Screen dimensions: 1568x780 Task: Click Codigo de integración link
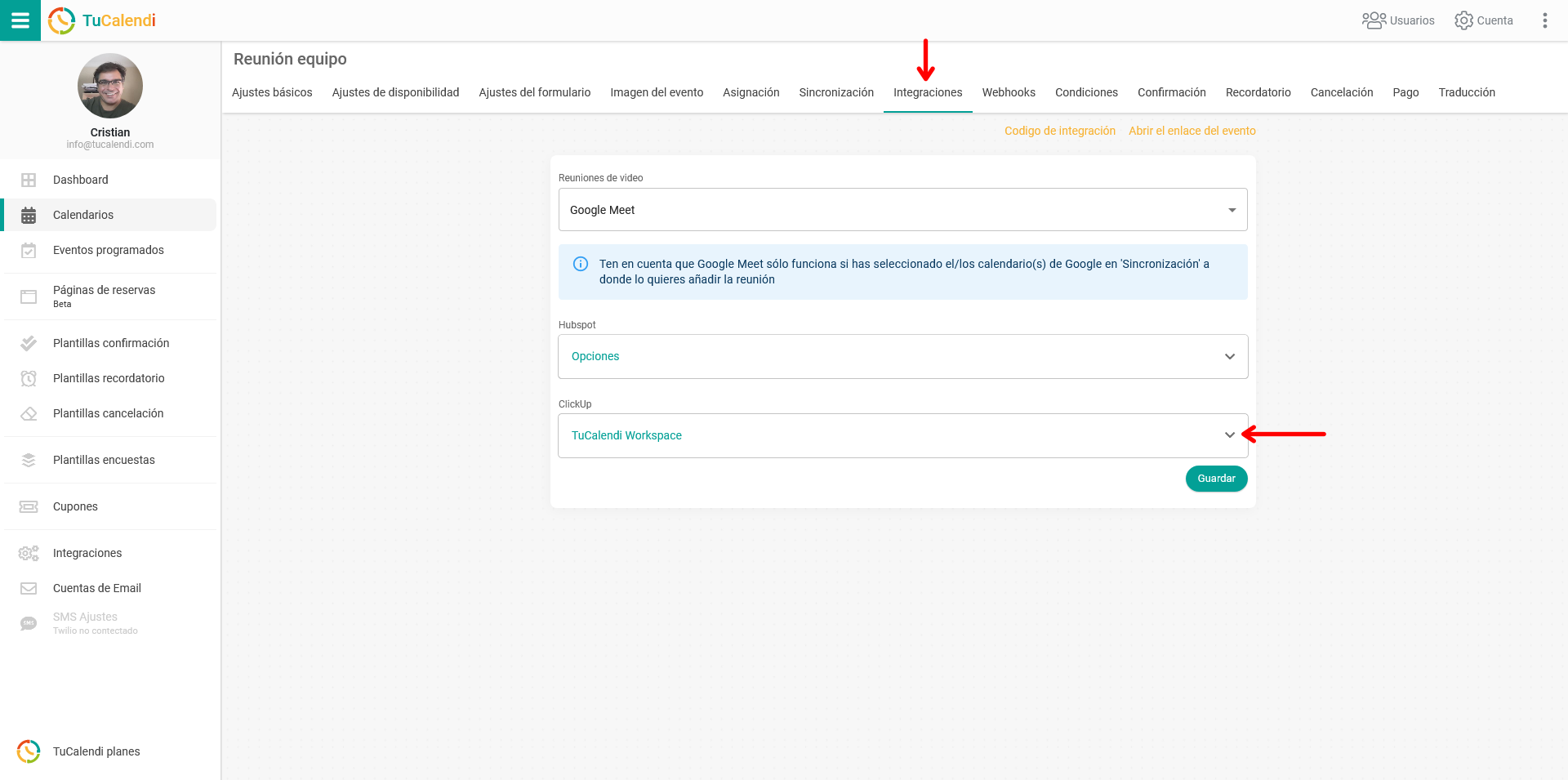(1060, 131)
